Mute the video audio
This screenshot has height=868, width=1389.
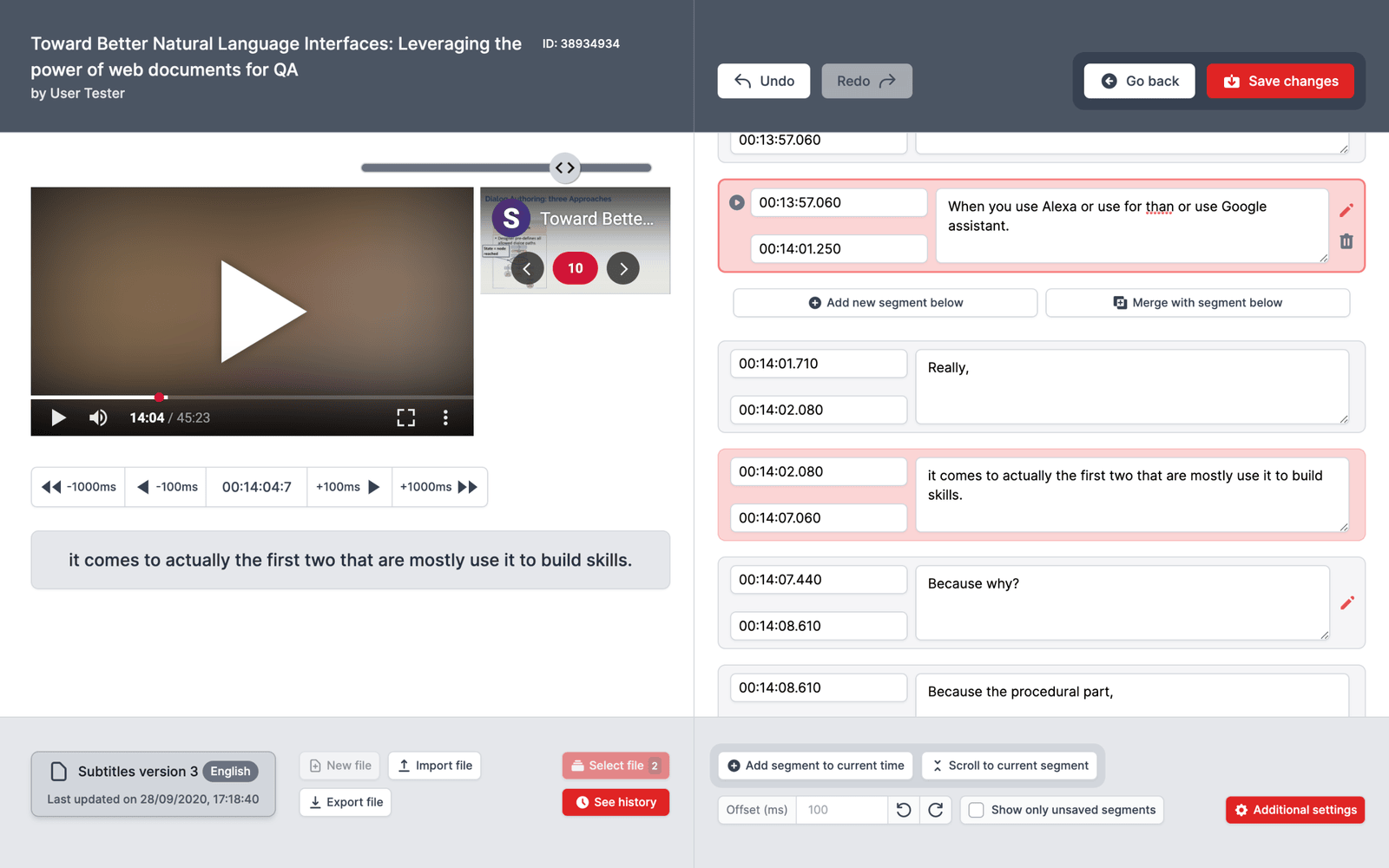[98, 418]
